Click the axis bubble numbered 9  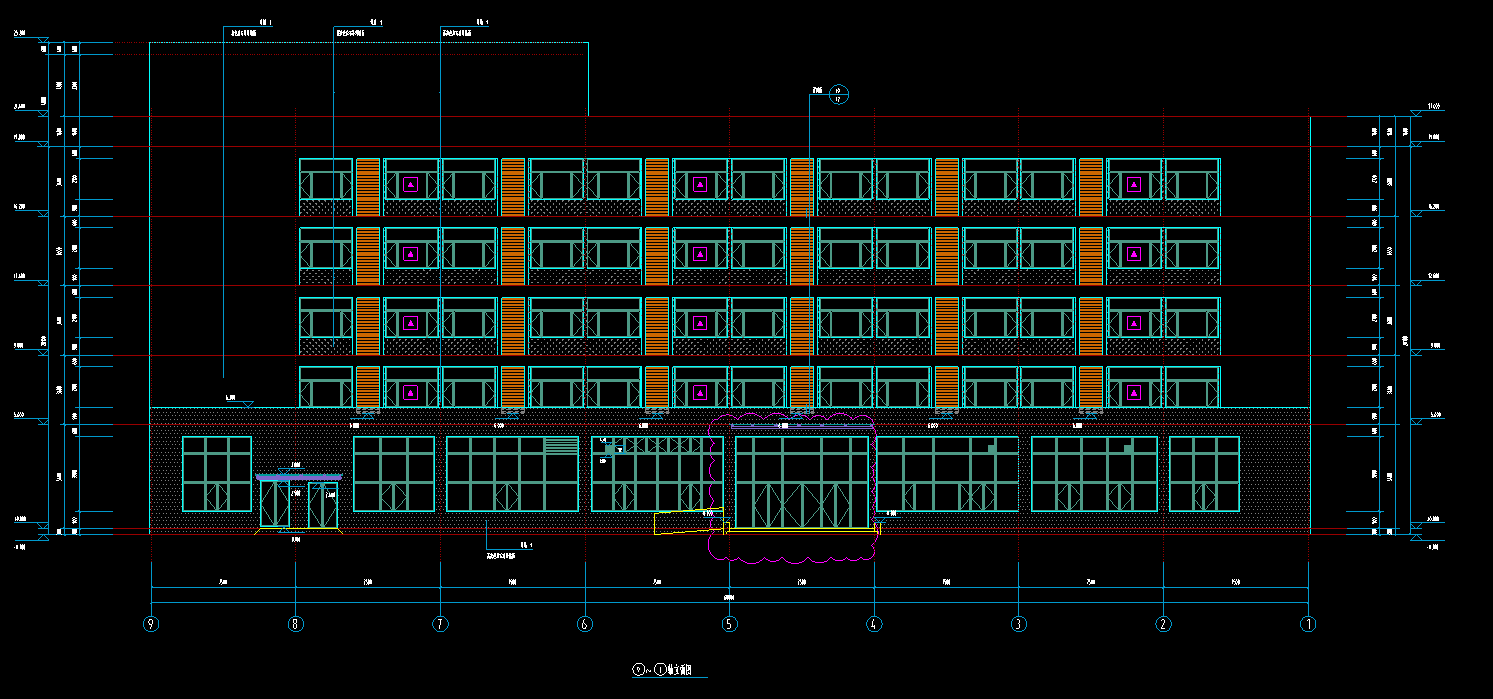(x=151, y=624)
